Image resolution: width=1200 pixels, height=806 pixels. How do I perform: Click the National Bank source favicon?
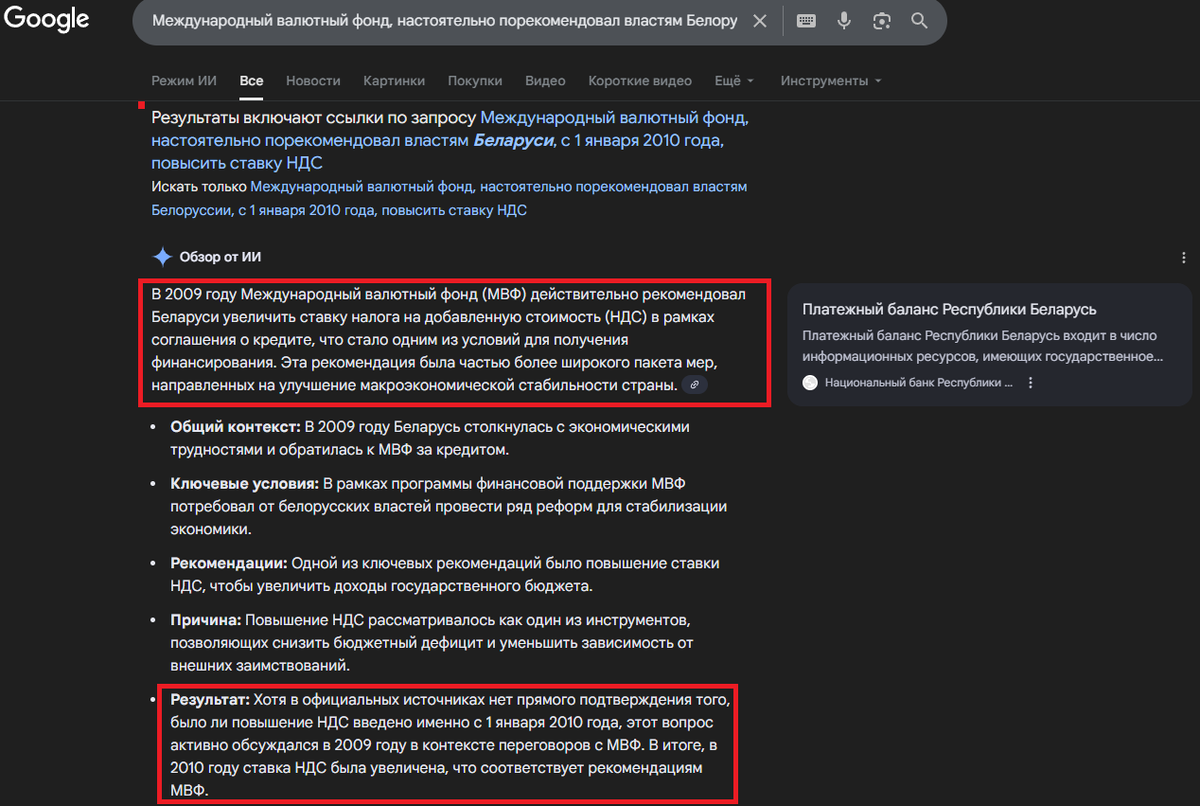click(810, 383)
